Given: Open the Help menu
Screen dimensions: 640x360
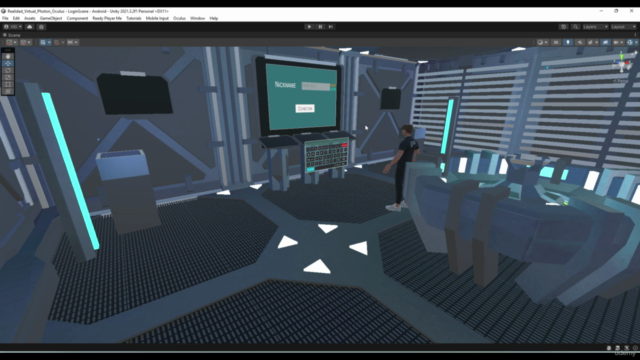Looking at the screenshot, I should (213, 18).
